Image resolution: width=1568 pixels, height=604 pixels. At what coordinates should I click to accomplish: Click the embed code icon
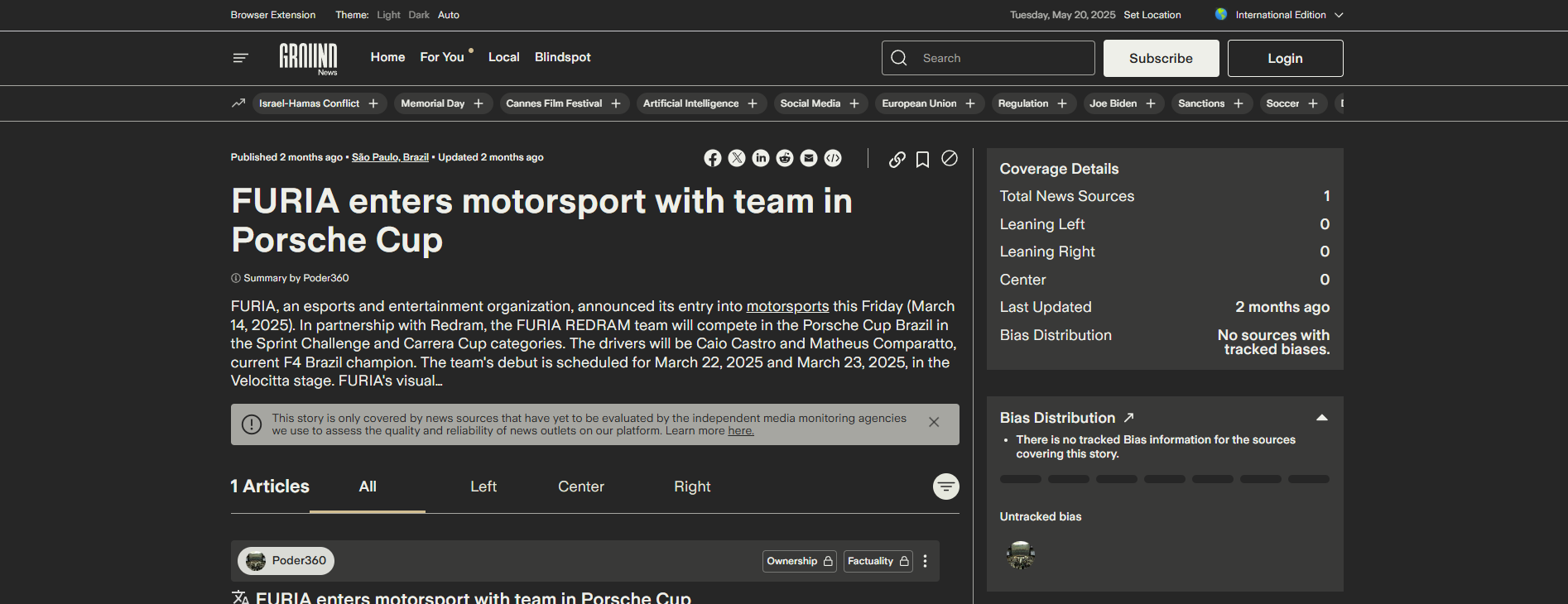[833, 158]
